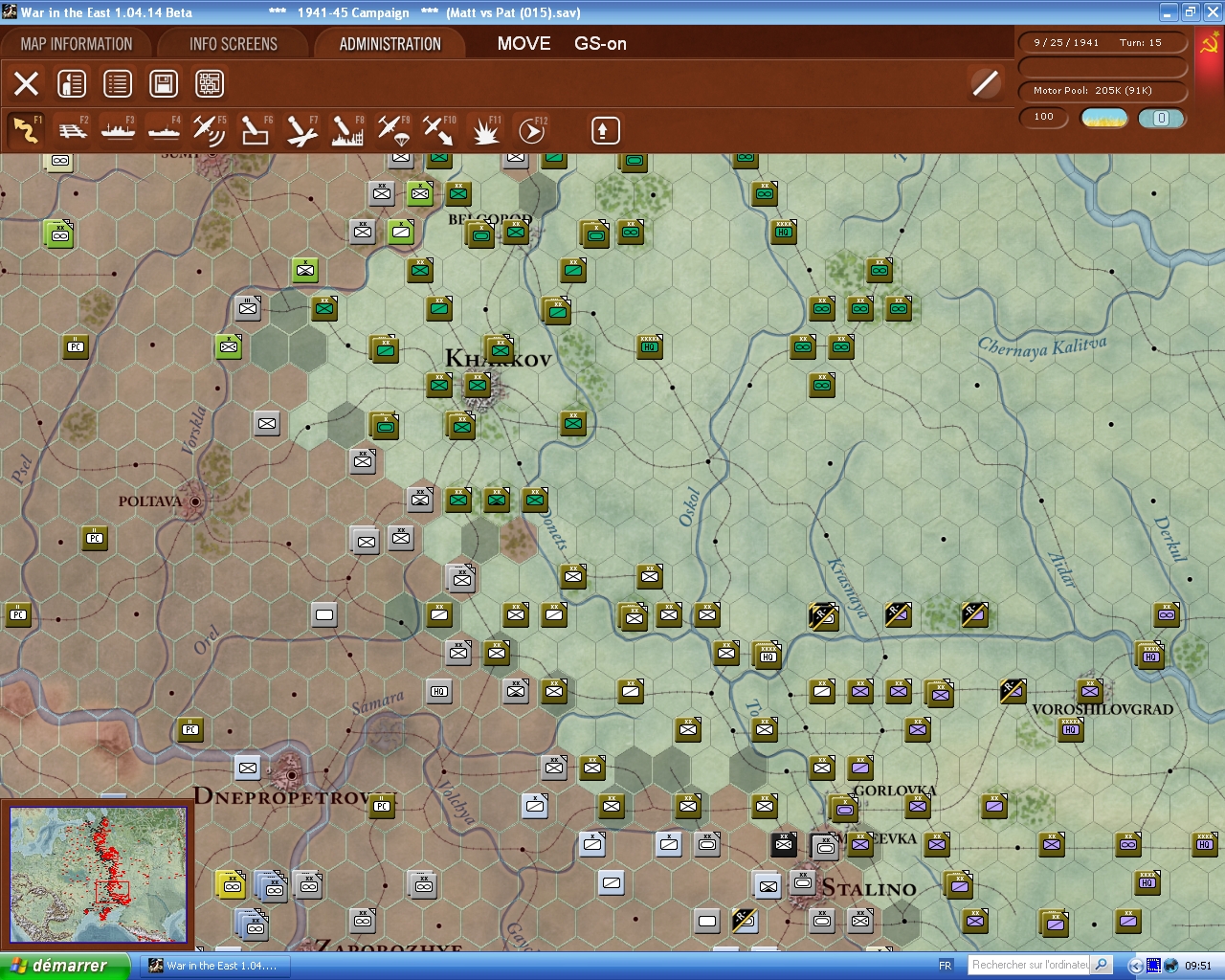
Task: Click the floppy disk save game icon
Action: (x=164, y=84)
